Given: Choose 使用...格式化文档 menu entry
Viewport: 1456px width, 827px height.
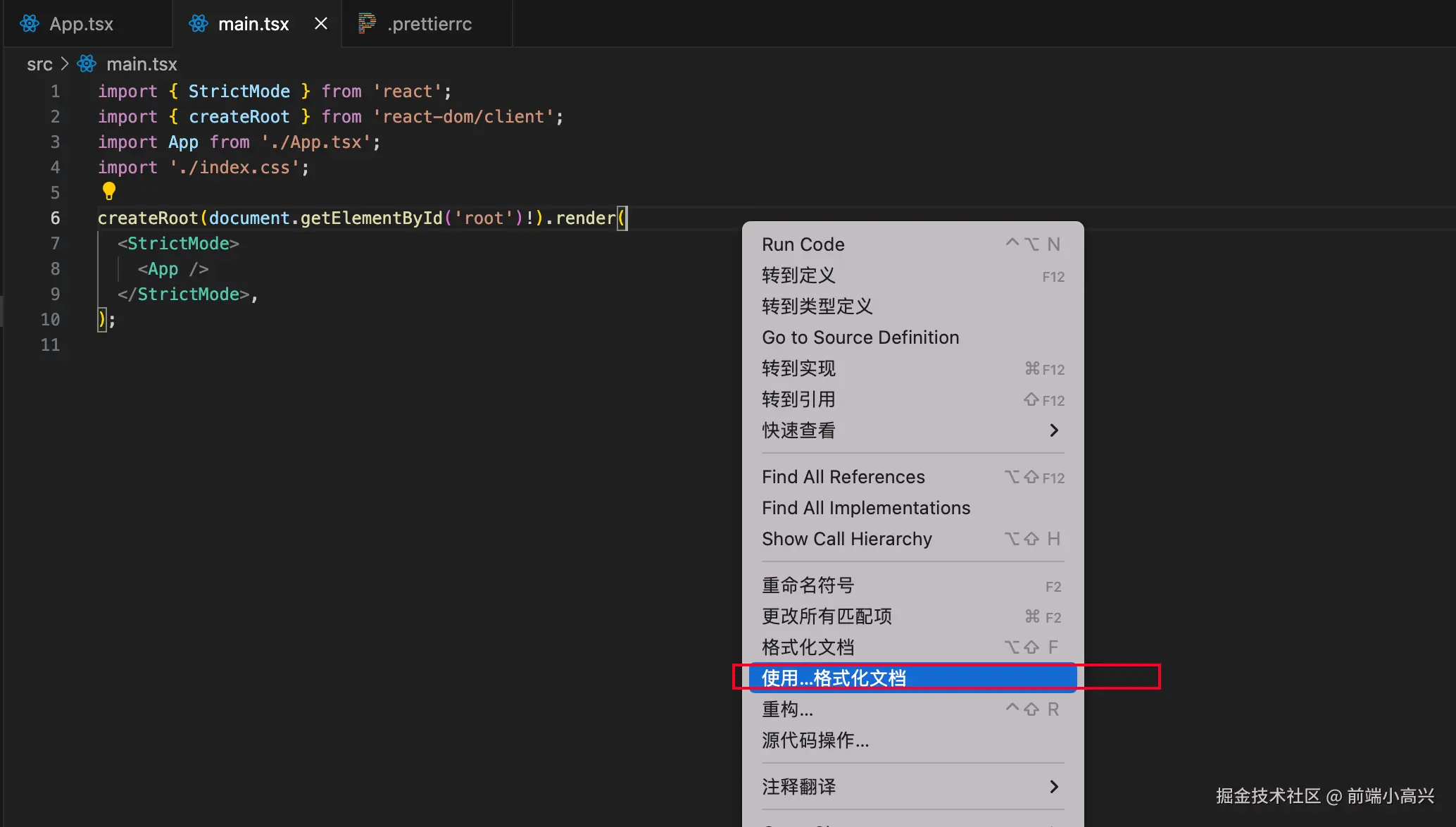Looking at the screenshot, I should point(834,678).
